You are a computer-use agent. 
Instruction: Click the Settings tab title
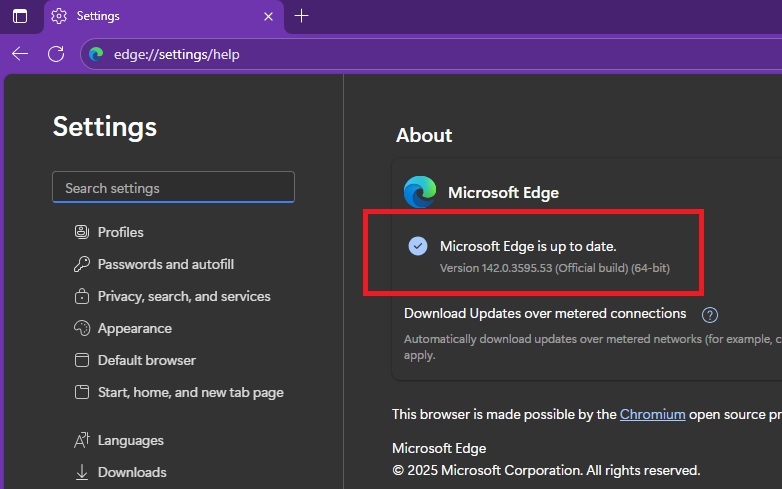98,16
